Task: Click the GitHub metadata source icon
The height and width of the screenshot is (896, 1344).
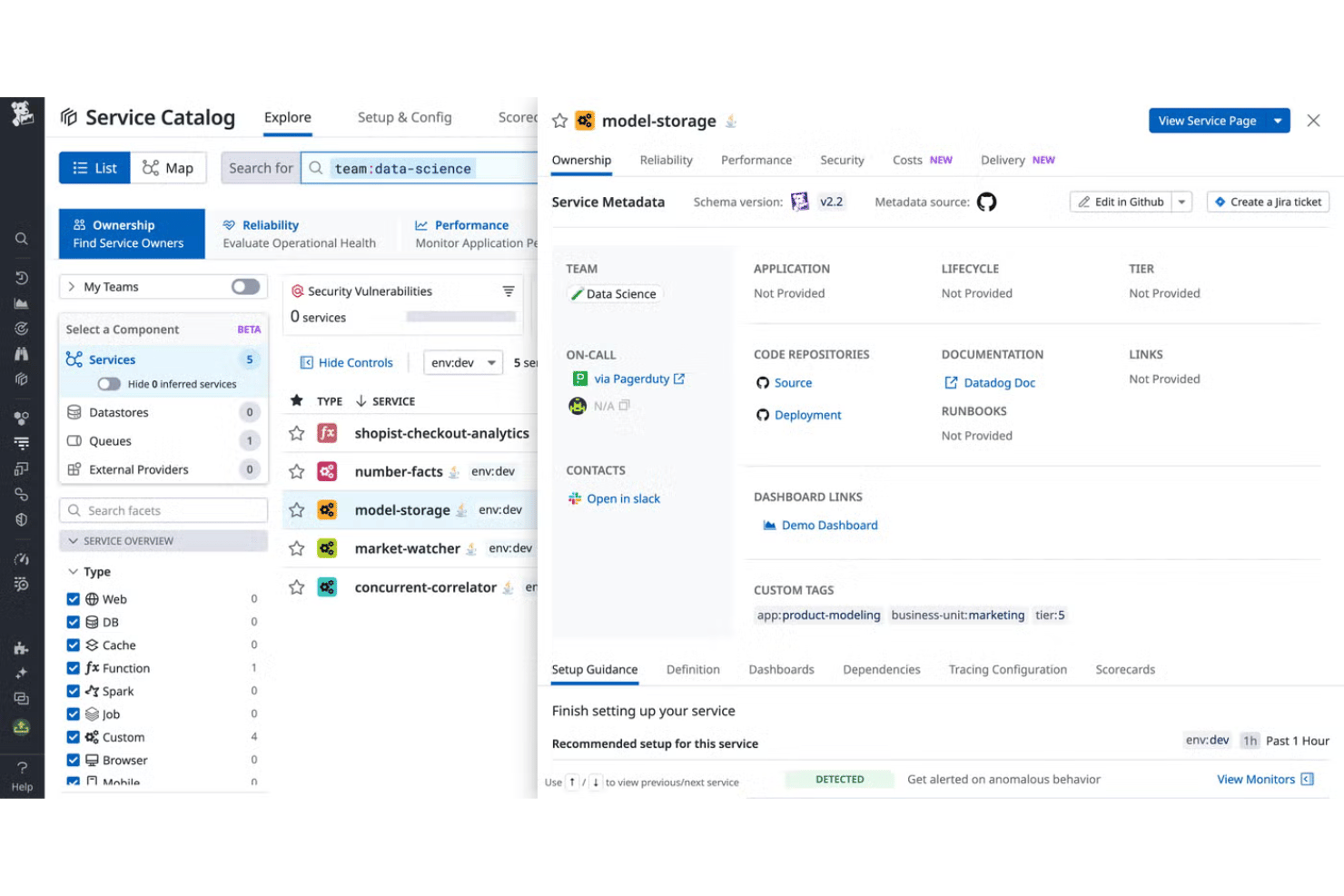Action: [987, 202]
